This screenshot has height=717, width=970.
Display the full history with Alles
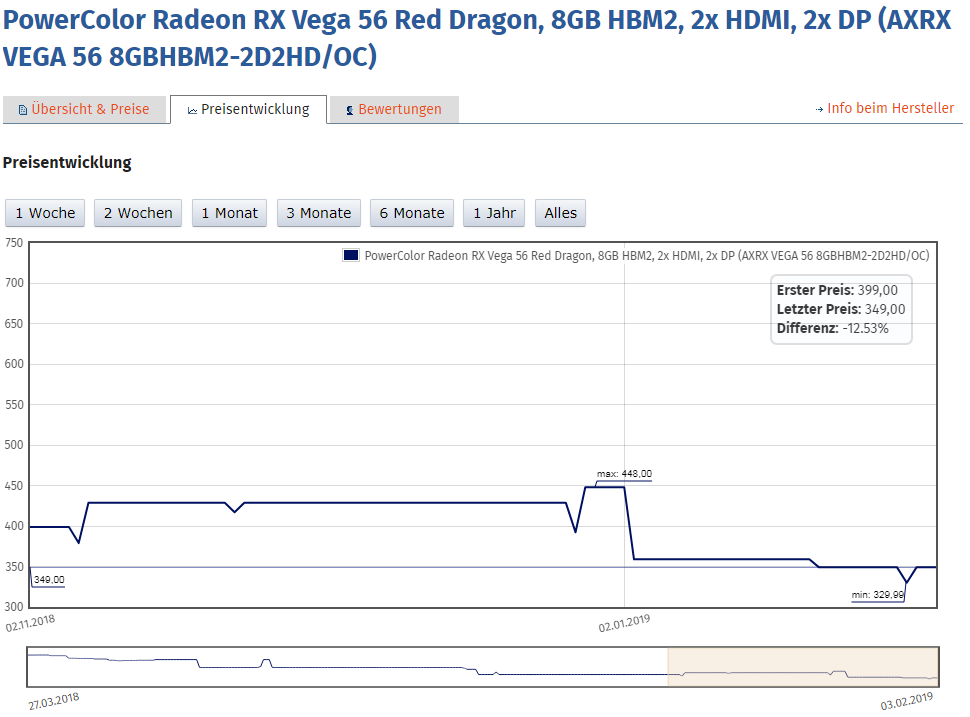(x=560, y=213)
